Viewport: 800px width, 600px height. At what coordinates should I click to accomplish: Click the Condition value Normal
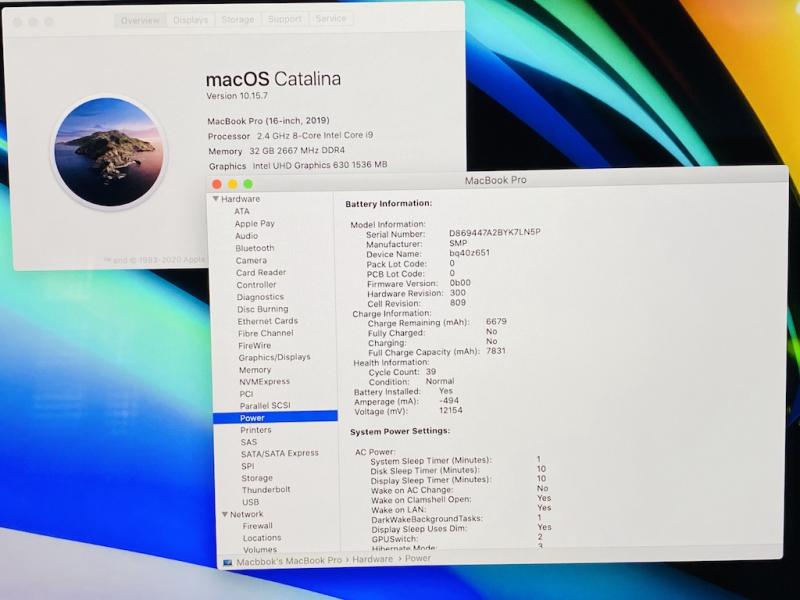click(x=440, y=381)
